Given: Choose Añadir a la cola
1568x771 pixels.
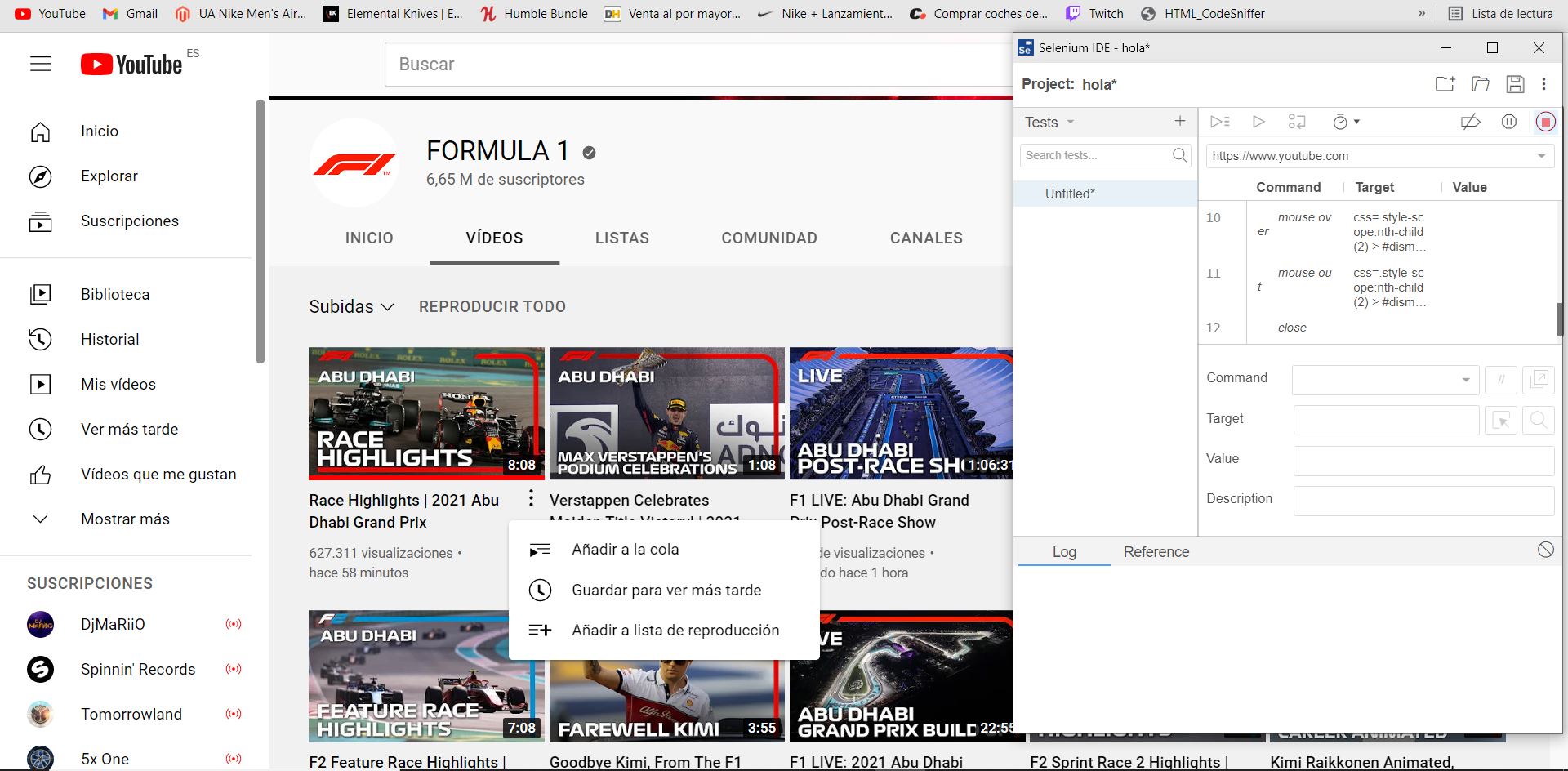Looking at the screenshot, I should click(x=664, y=550).
